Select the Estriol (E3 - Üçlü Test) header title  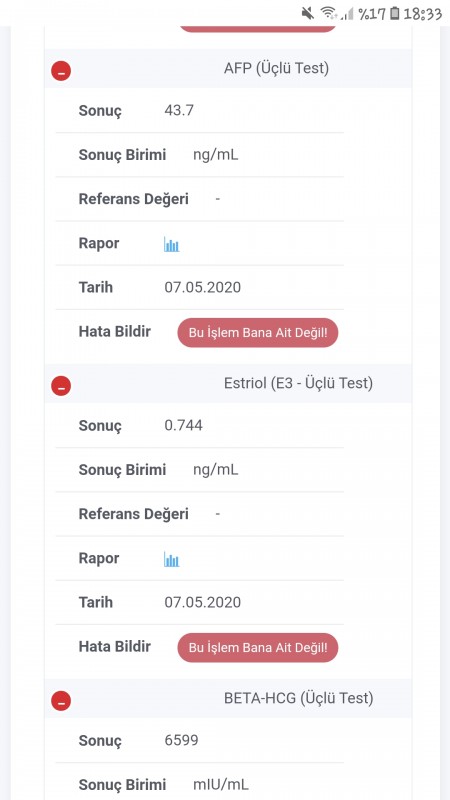(298, 383)
